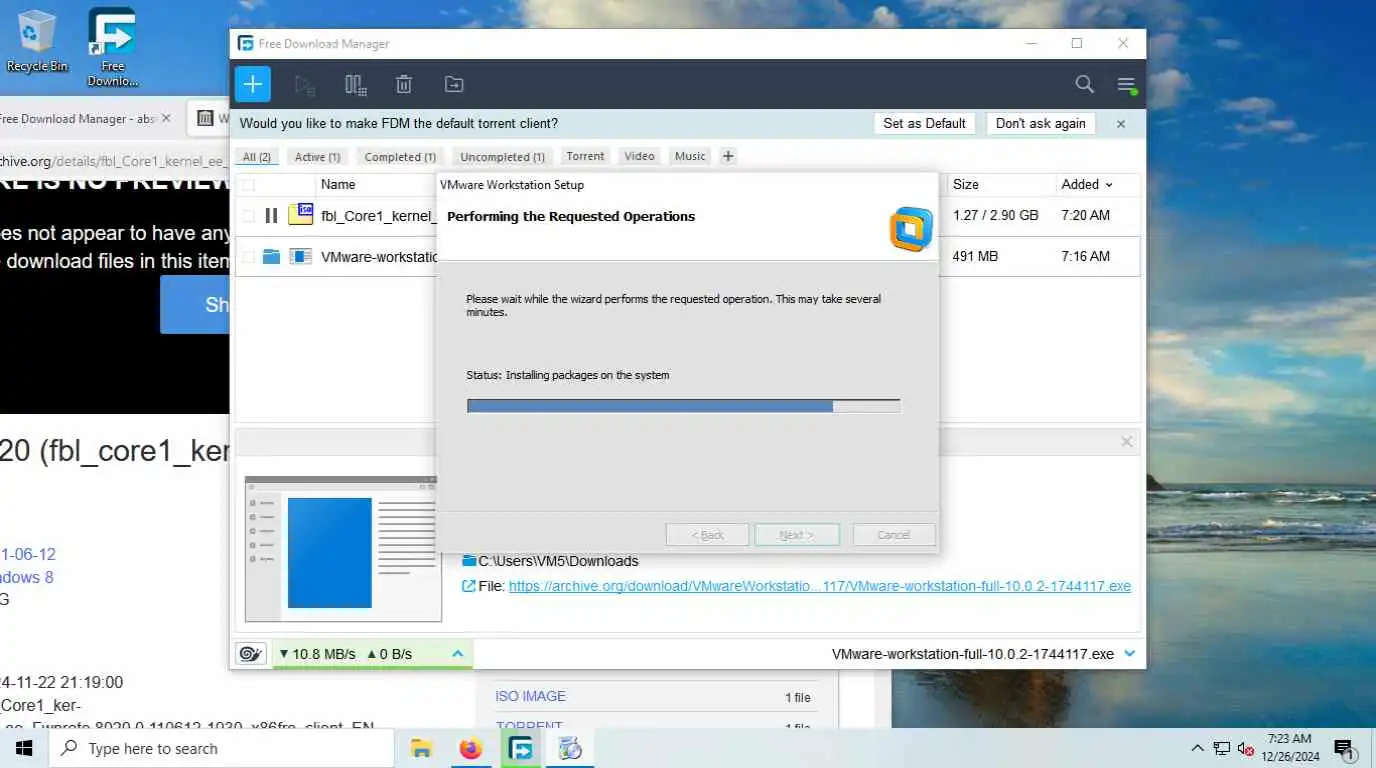Dismiss the default torrent client banner
This screenshot has height=768, width=1376.
[x=1121, y=124]
